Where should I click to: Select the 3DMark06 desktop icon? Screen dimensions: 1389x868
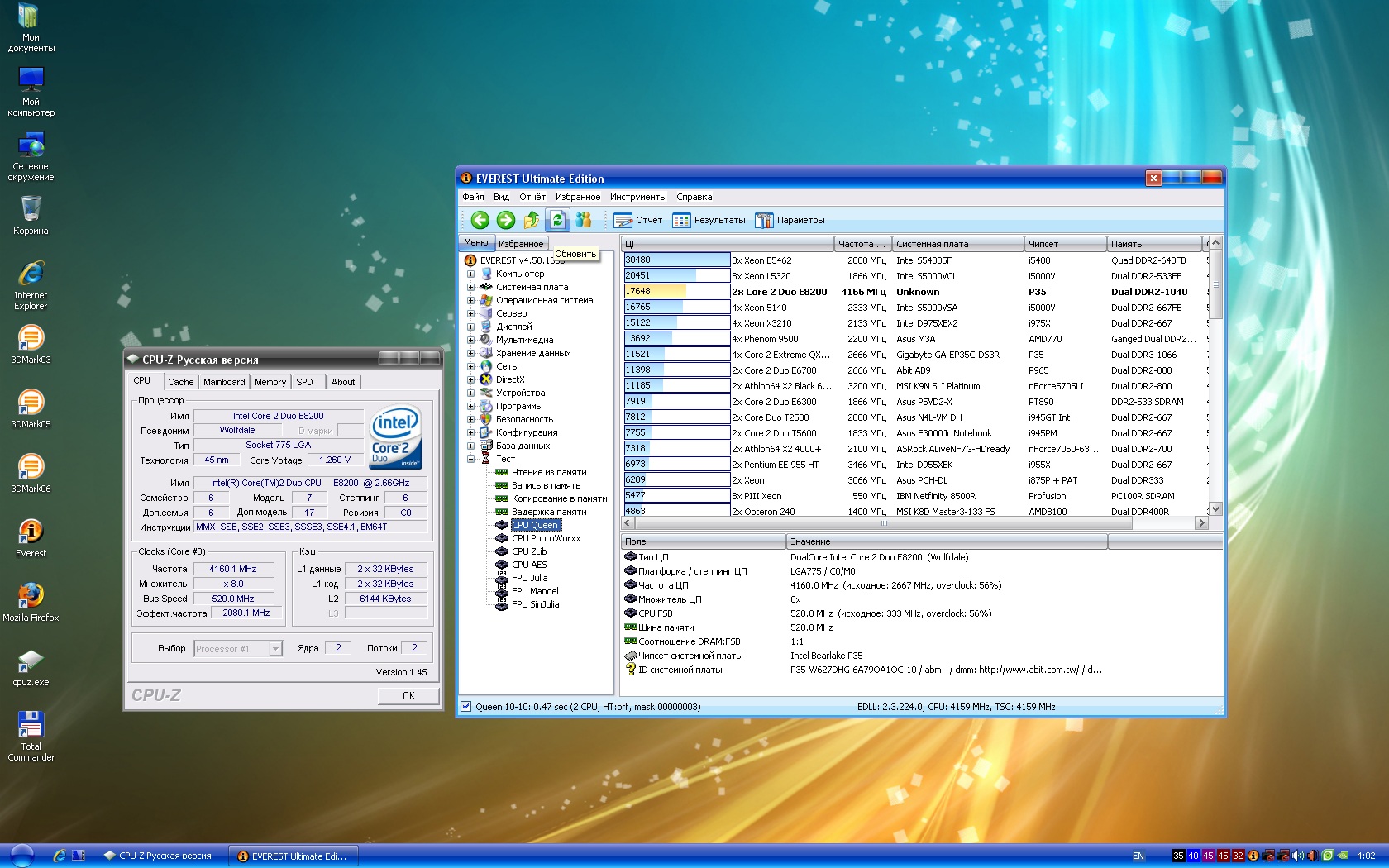pyautogui.click(x=31, y=473)
